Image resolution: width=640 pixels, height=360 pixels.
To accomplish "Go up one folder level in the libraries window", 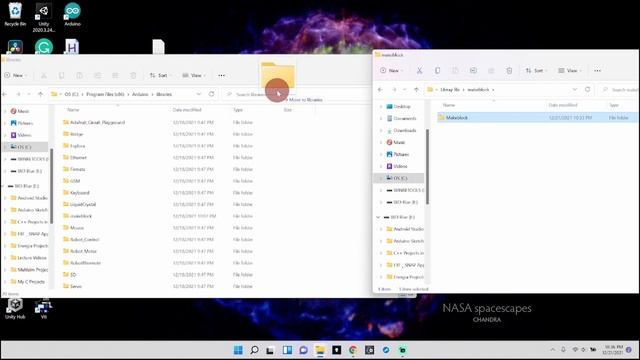I will [40, 94].
